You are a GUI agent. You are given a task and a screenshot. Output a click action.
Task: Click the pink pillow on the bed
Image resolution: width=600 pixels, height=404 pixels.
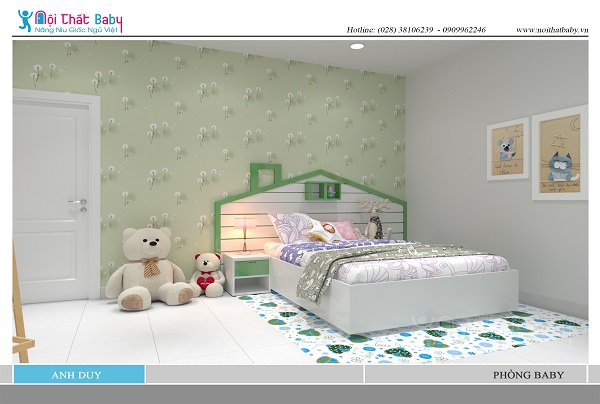point(341,230)
